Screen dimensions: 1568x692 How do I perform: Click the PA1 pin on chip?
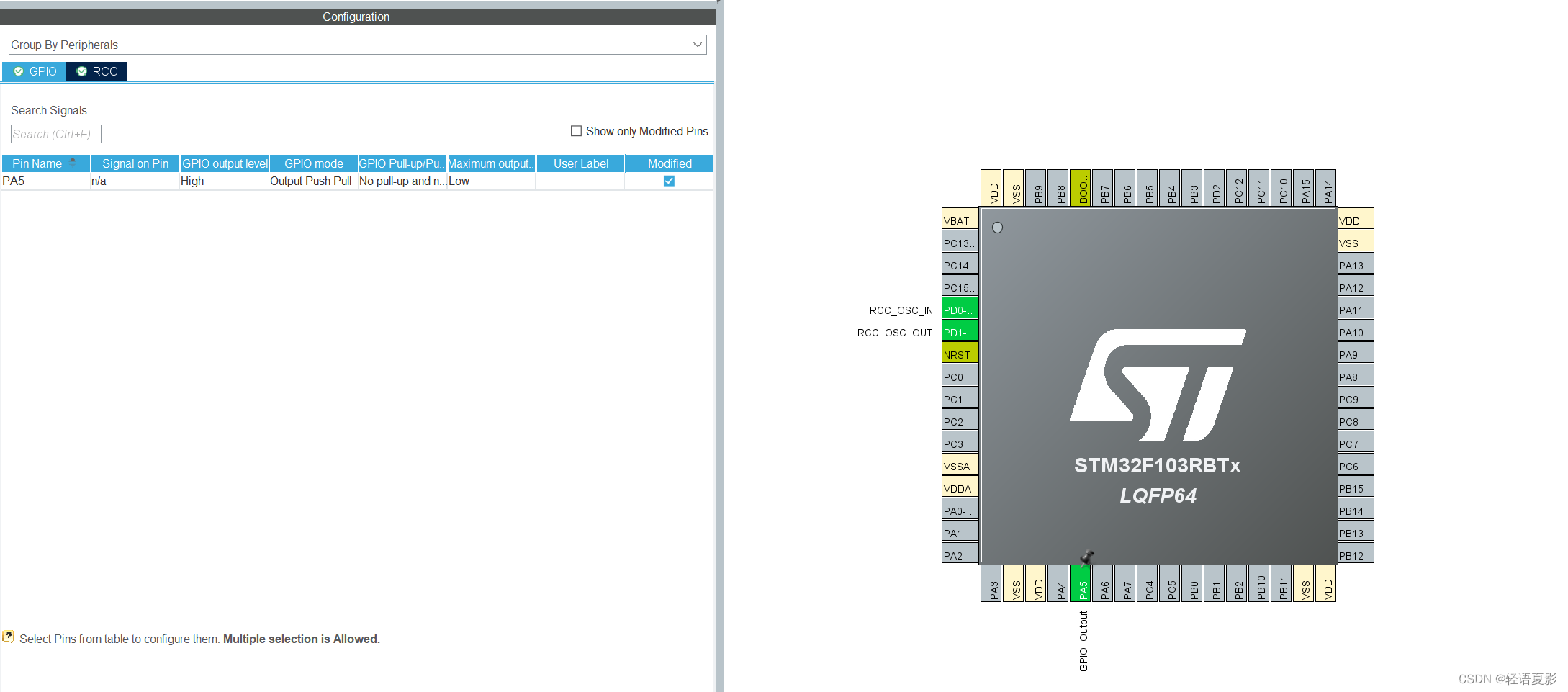coord(960,532)
